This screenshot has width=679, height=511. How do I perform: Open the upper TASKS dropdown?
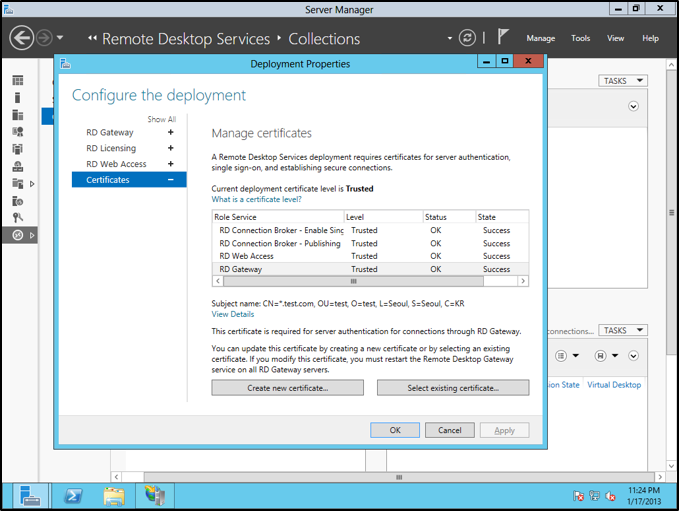[623, 81]
